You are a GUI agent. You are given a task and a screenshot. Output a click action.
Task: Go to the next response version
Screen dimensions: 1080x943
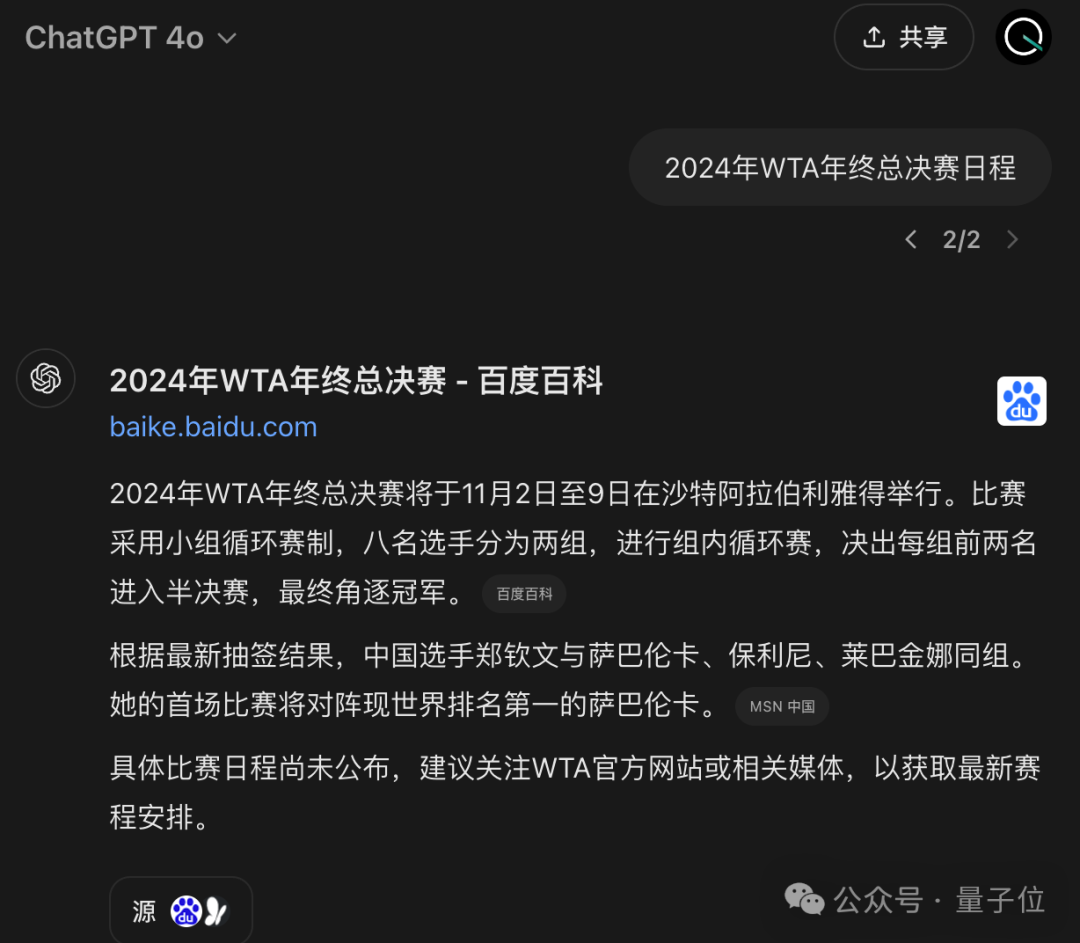(x=1012, y=240)
